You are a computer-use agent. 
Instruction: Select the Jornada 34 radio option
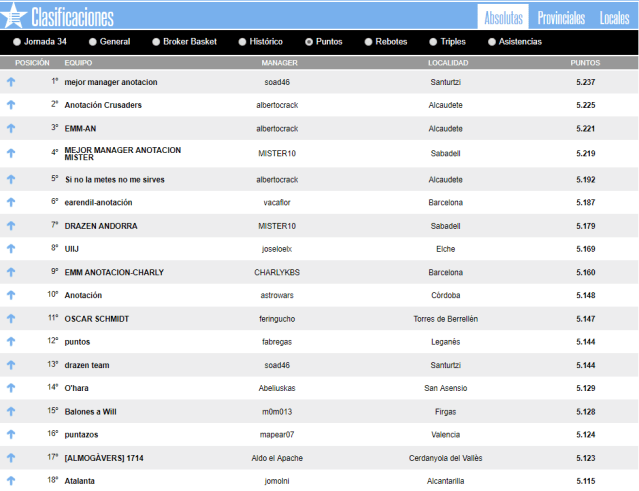[17, 42]
